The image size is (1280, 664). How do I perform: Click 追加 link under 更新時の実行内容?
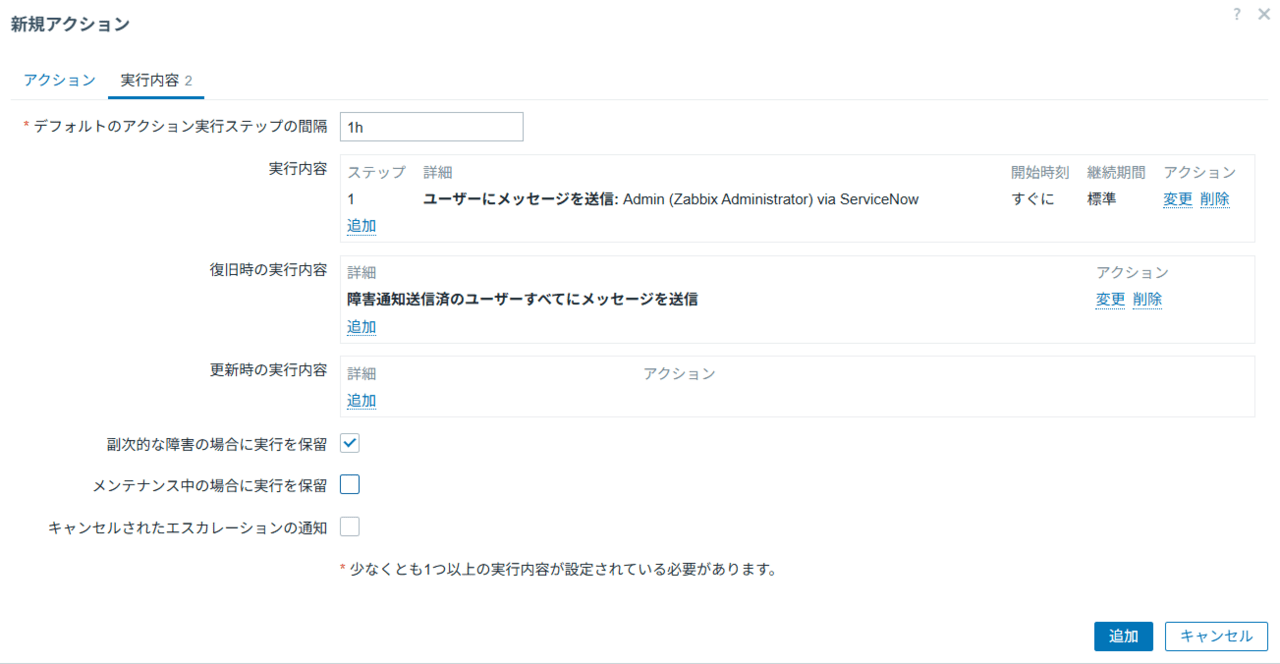[361, 401]
